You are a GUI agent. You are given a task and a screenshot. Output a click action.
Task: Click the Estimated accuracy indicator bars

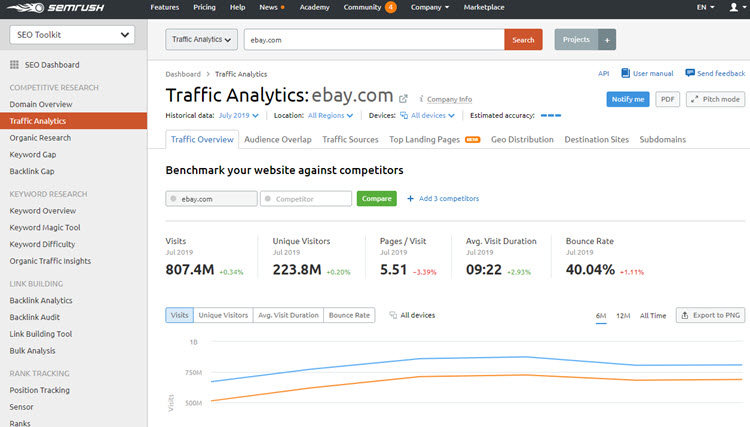click(550, 115)
